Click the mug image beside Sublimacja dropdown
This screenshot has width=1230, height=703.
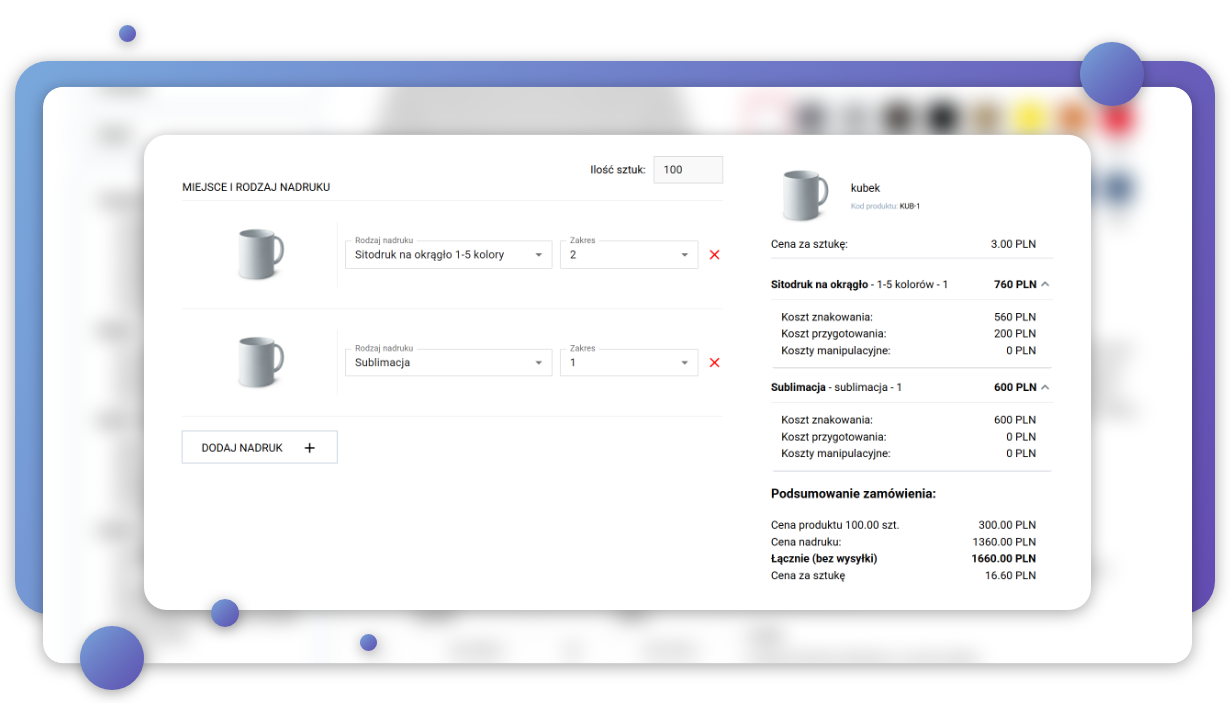[260, 362]
